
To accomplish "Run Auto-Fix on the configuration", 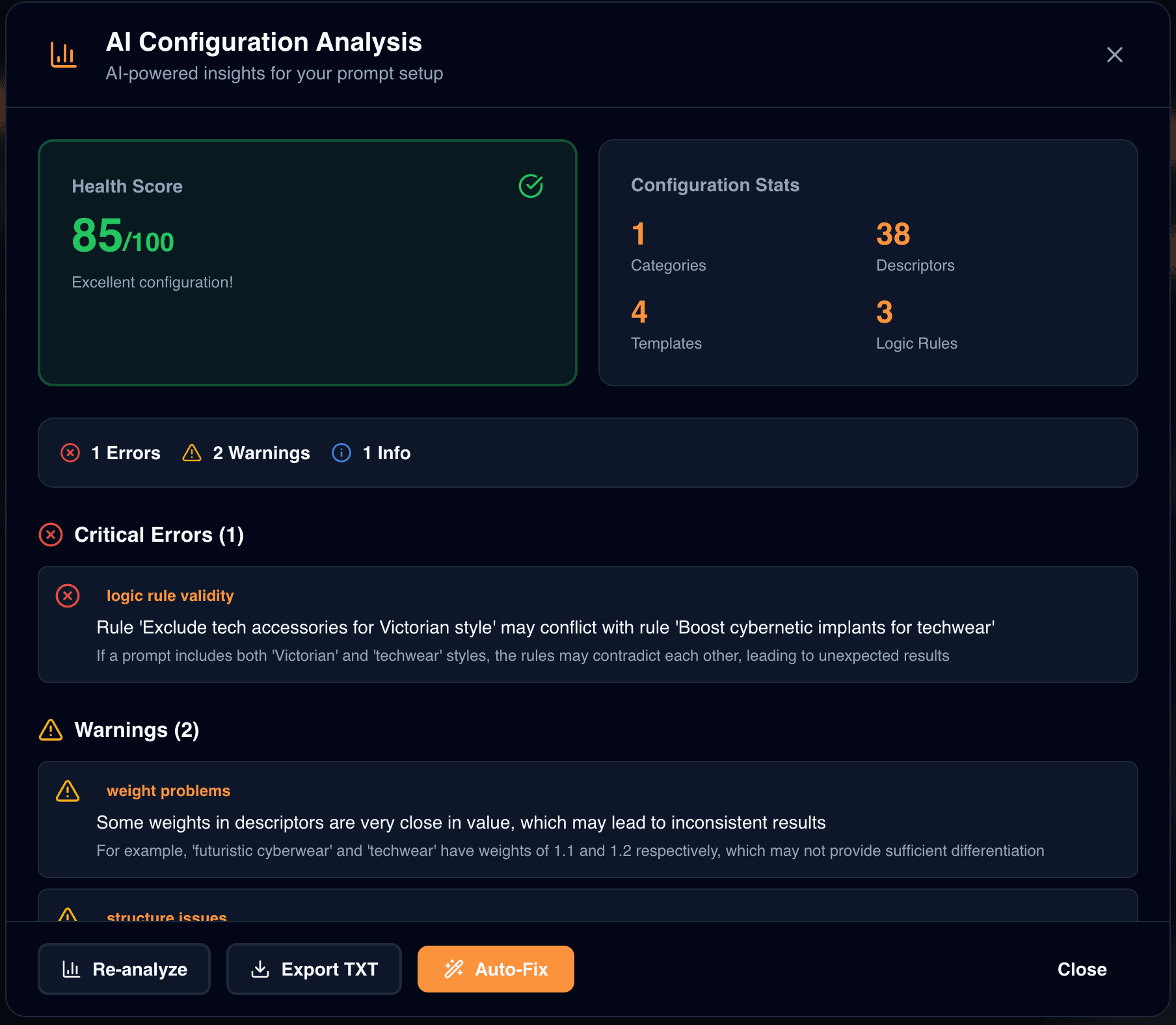I will [496, 969].
